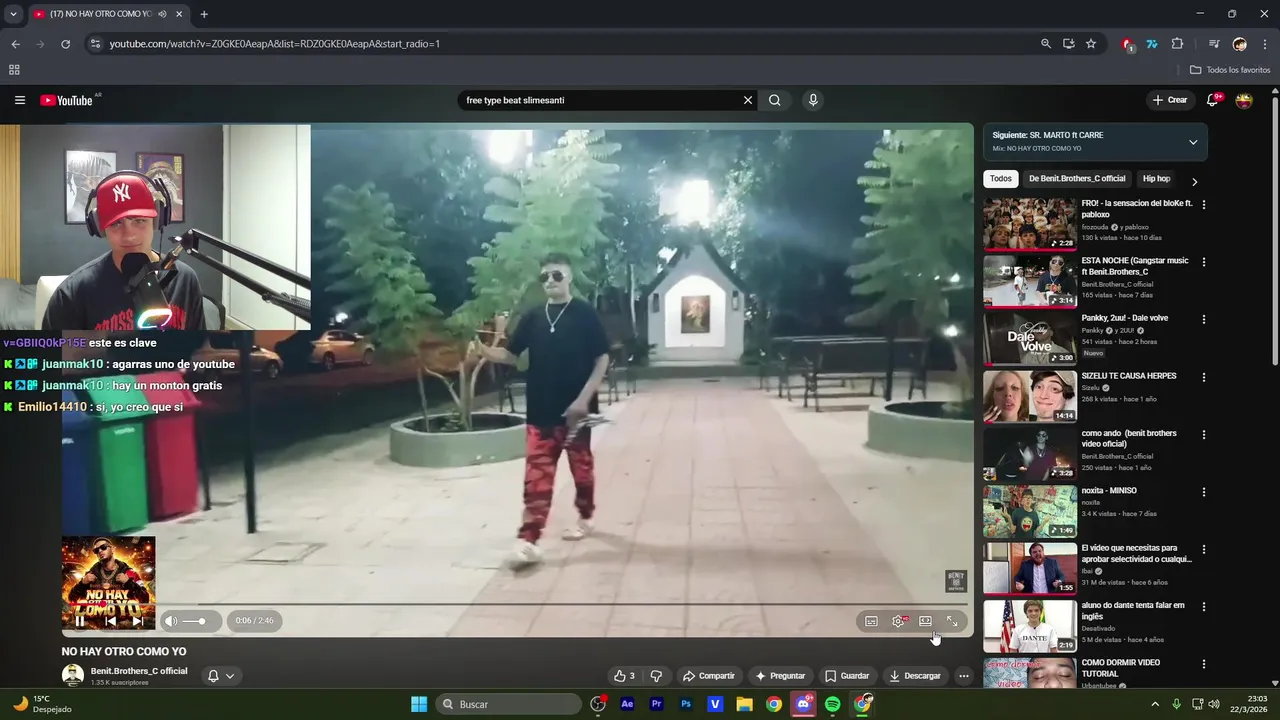This screenshot has height=720, width=1280.
Task: Open the YouTube hamburger guide menu
Action: 19,100
